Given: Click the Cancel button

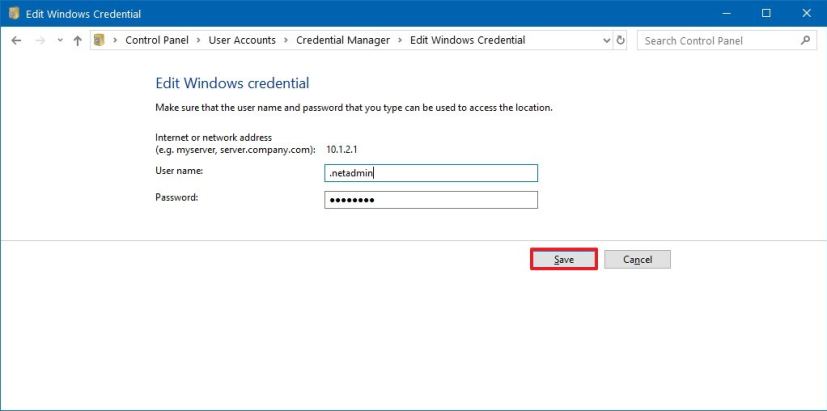Looking at the screenshot, I should click(637, 260).
